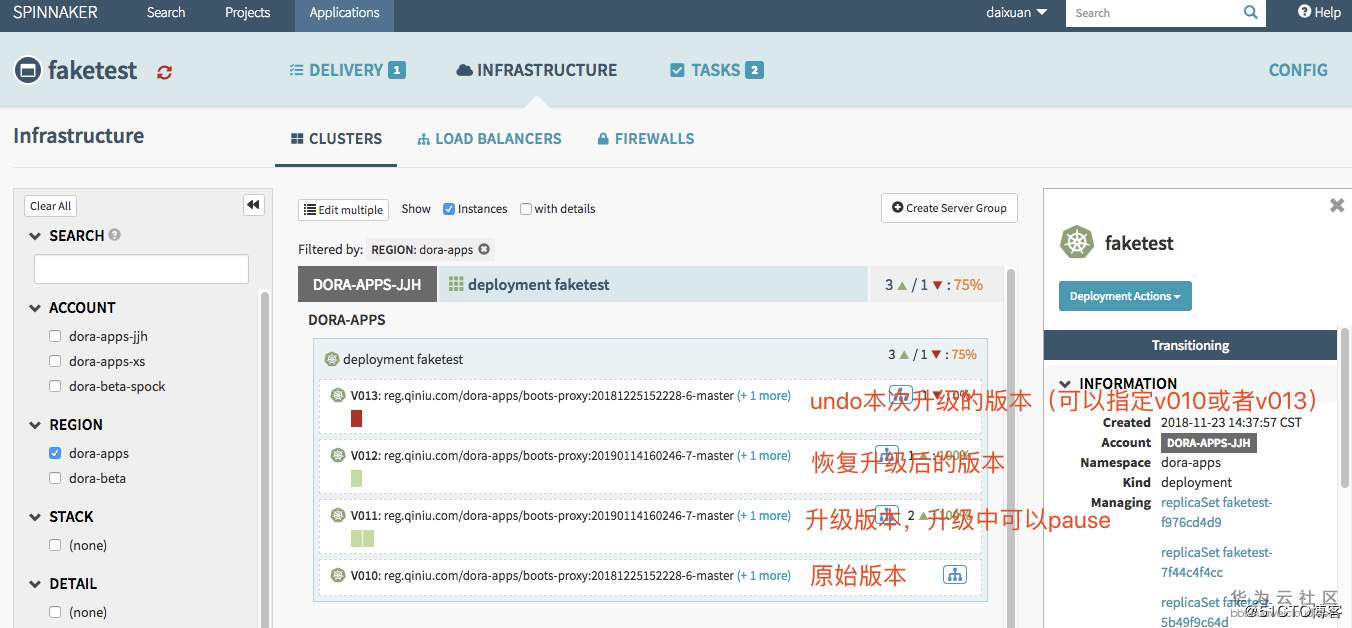Image resolution: width=1352 pixels, height=628 pixels.
Task: Open replicaSet faketest-f976cd4d9 link
Action: tap(1216, 512)
